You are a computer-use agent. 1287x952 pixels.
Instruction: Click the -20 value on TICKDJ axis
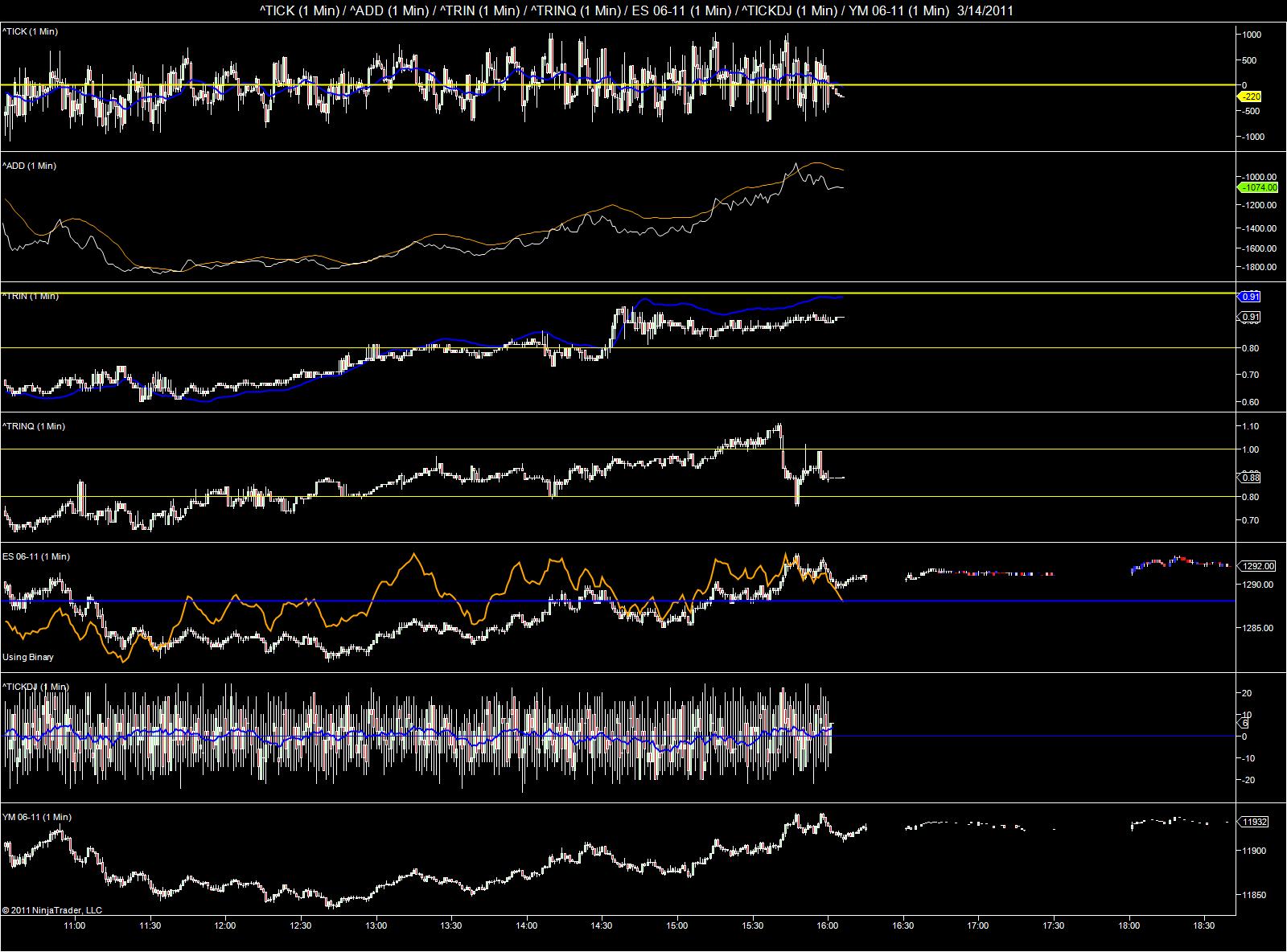click(x=1247, y=780)
